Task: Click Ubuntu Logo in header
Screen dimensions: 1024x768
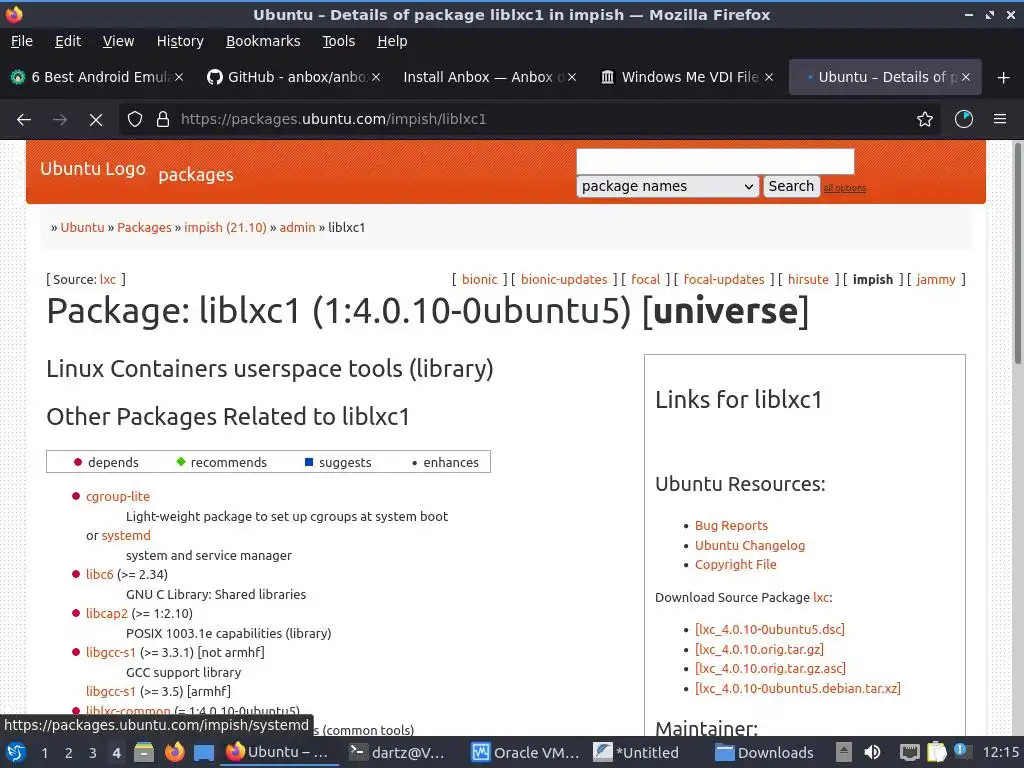Action: (x=93, y=169)
